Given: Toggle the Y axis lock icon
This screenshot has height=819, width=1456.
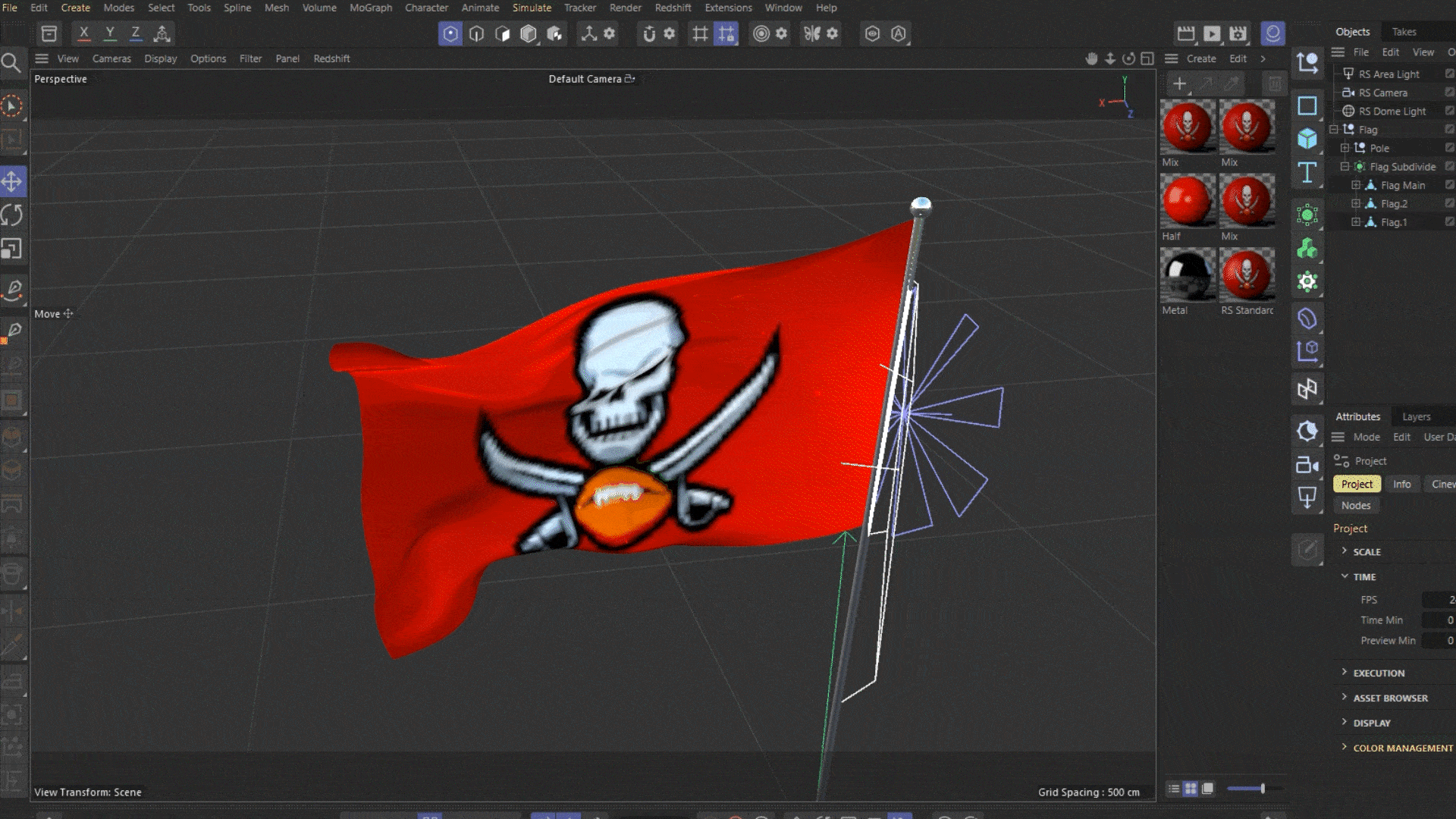Looking at the screenshot, I should pos(110,33).
